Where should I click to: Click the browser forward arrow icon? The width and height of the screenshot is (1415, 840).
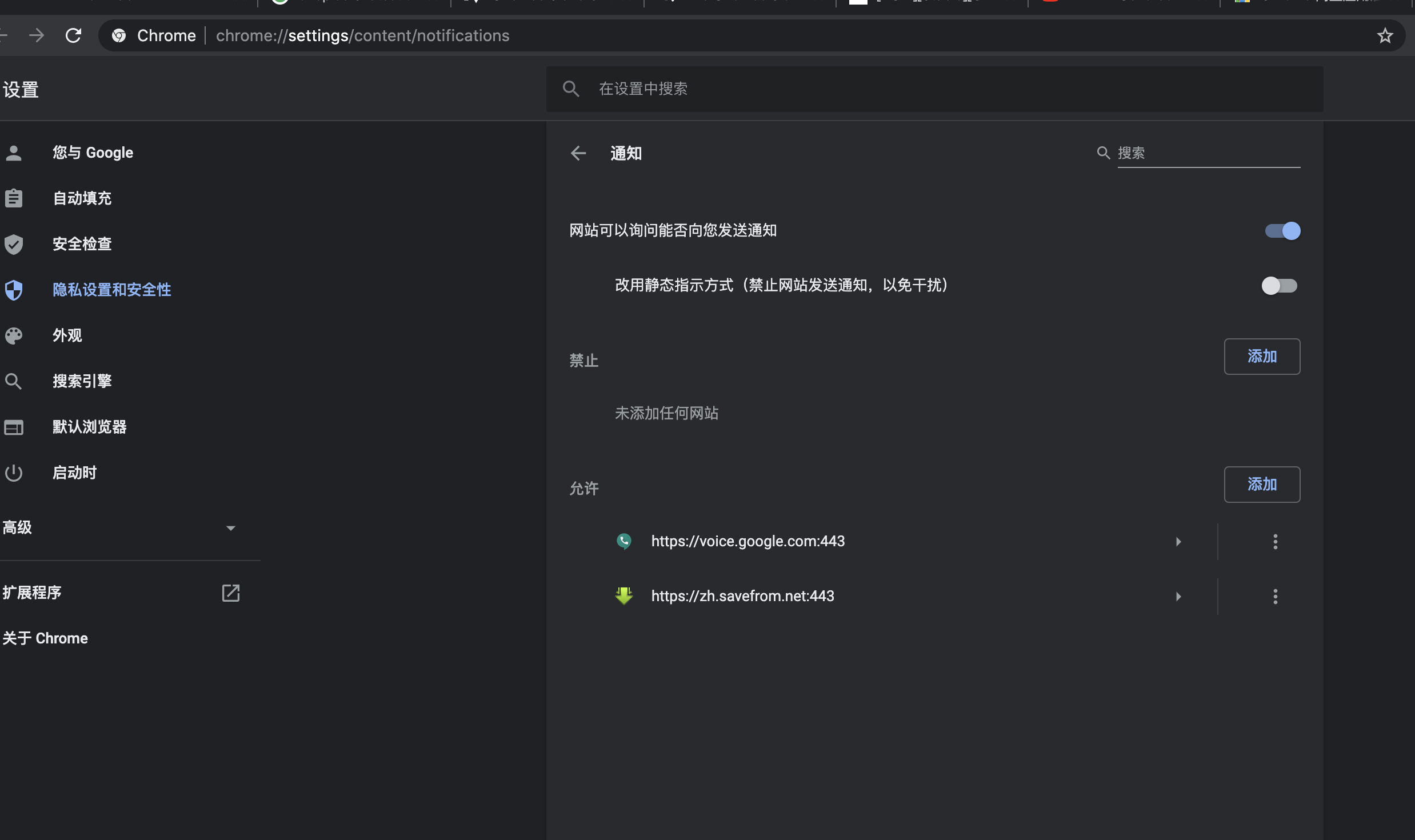(x=37, y=36)
